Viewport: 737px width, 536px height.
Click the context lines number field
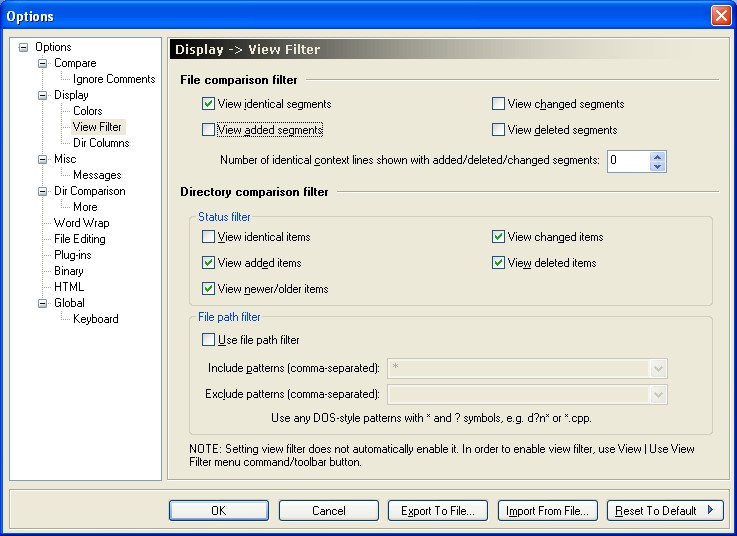627,161
